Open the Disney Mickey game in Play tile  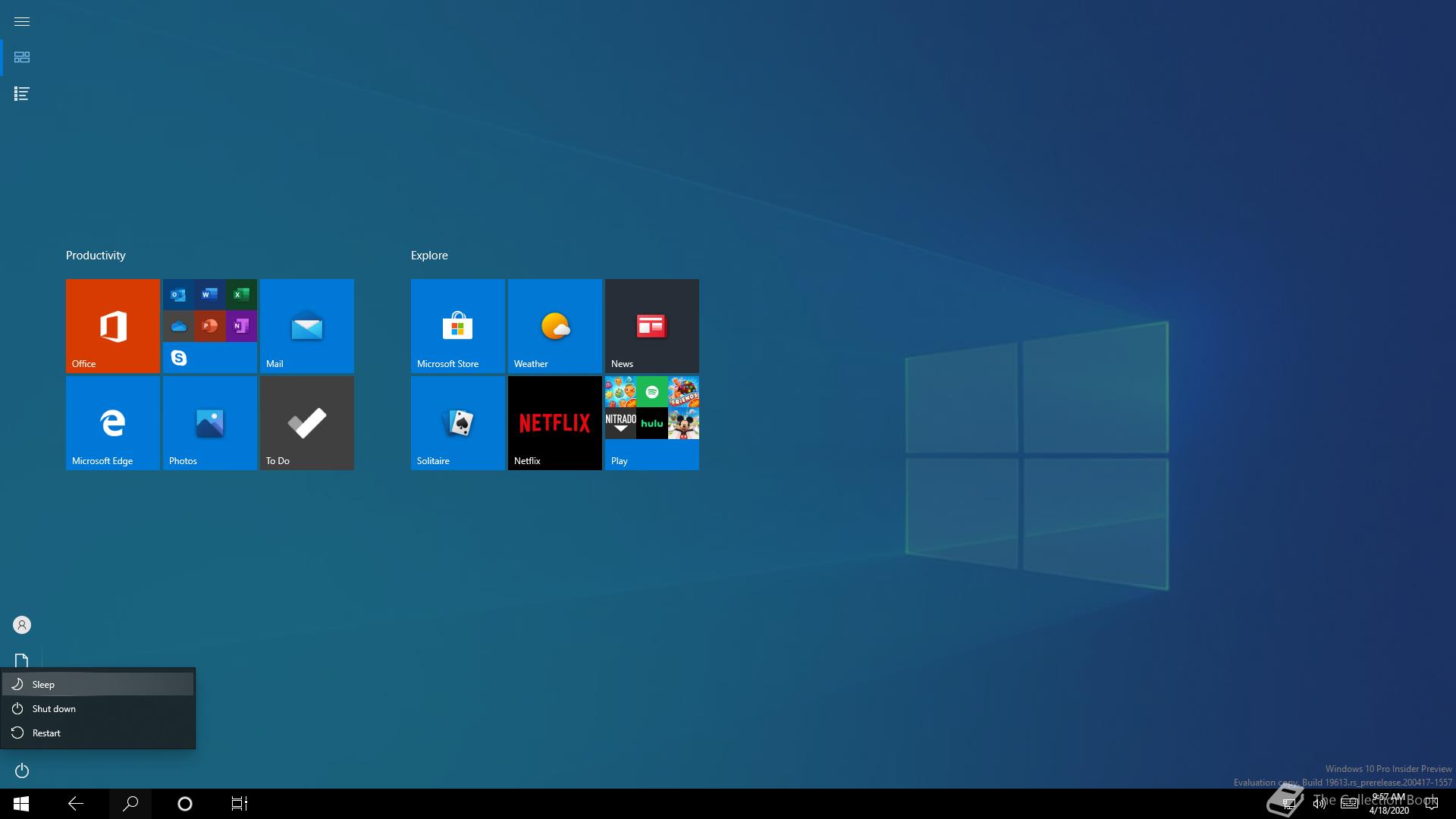click(683, 423)
